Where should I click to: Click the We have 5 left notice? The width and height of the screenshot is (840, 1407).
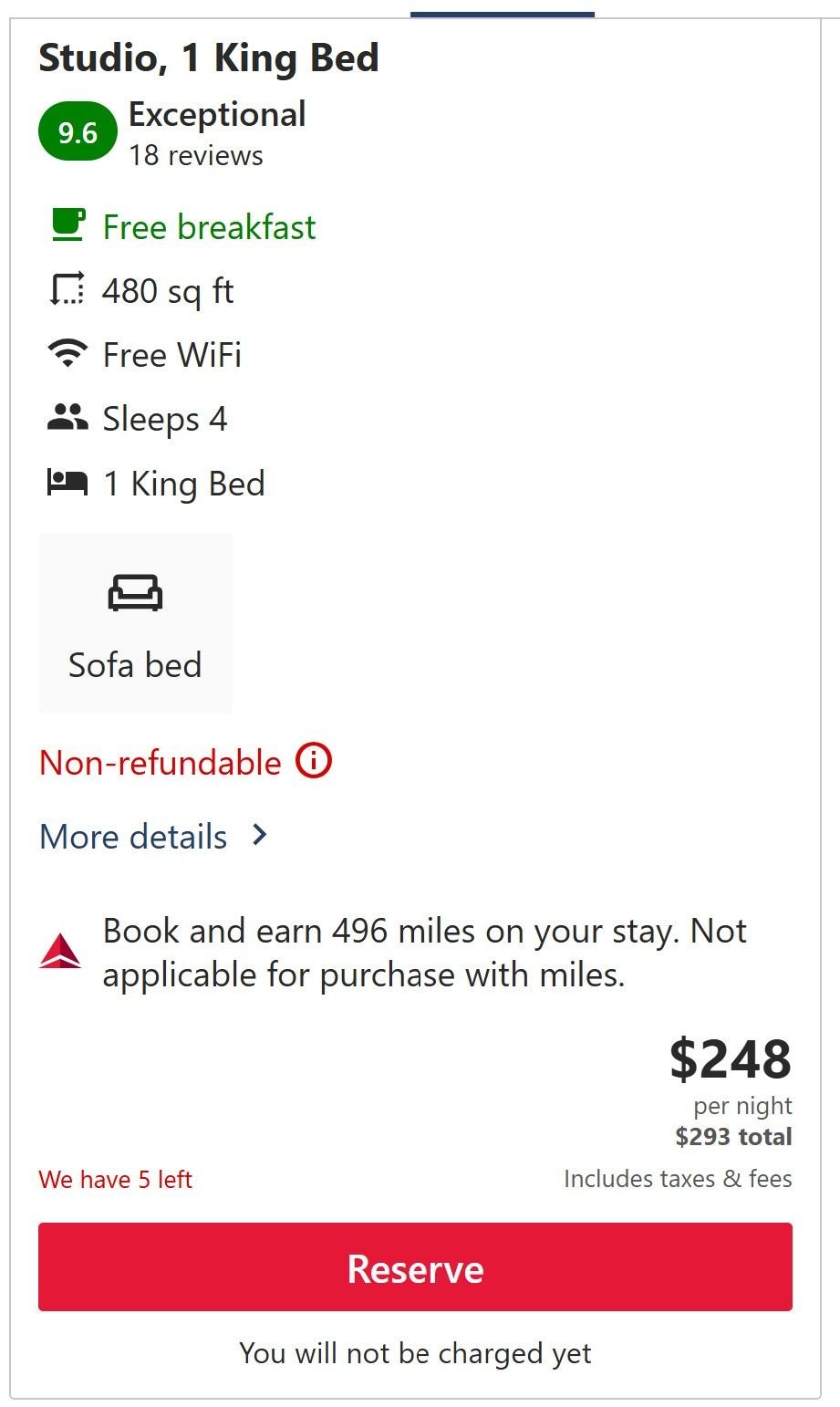pos(115,1180)
